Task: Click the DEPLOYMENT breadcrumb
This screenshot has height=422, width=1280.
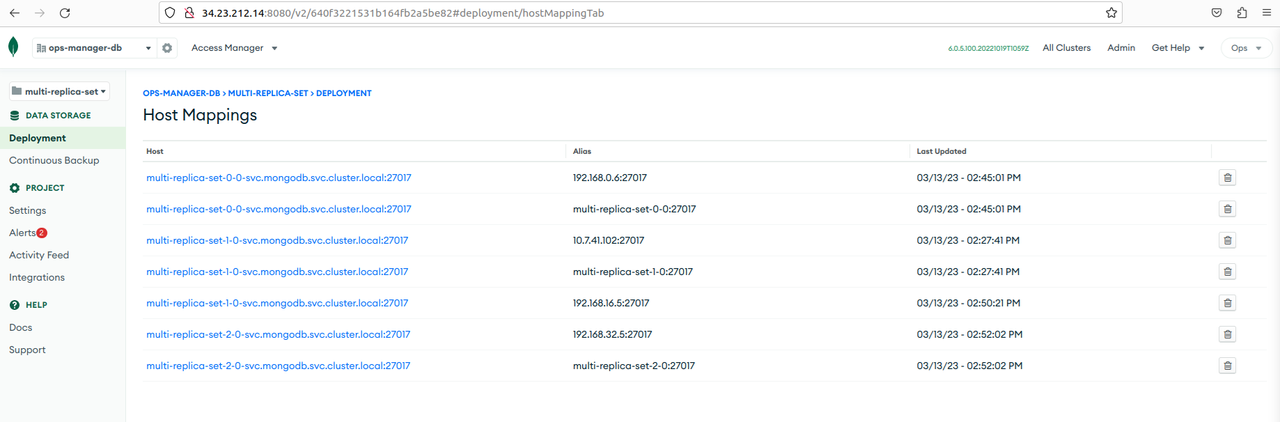Action: coord(344,93)
